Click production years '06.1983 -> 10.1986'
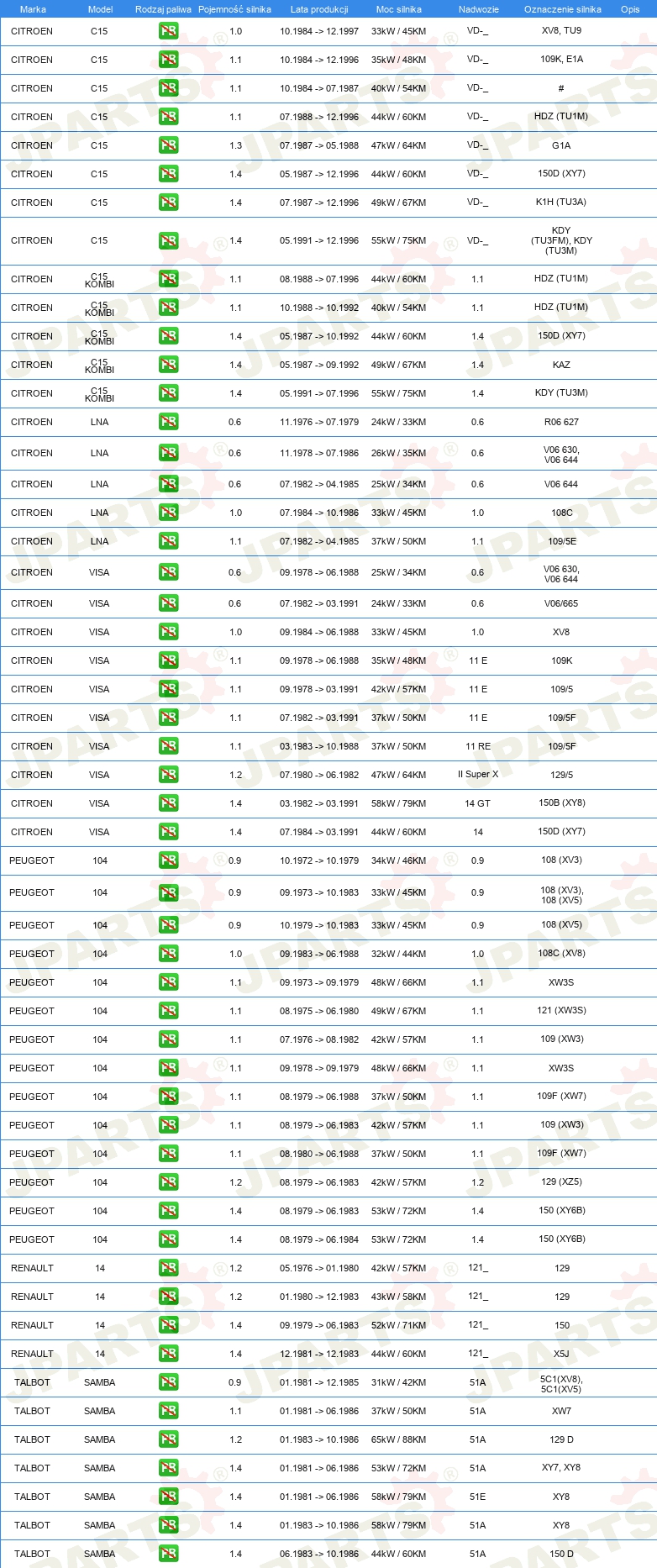Image resolution: width=657 pixels, height=1568 pixels. [x=319, y=1554]
